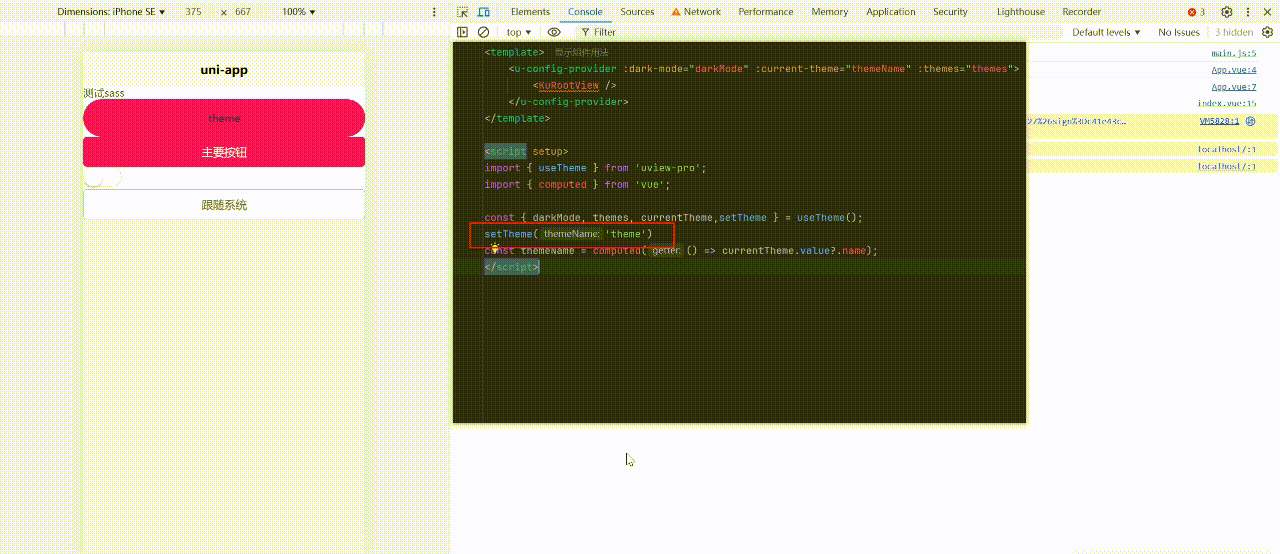Tap the pink theme button
1280x554 pixels.
coord(224,118)
